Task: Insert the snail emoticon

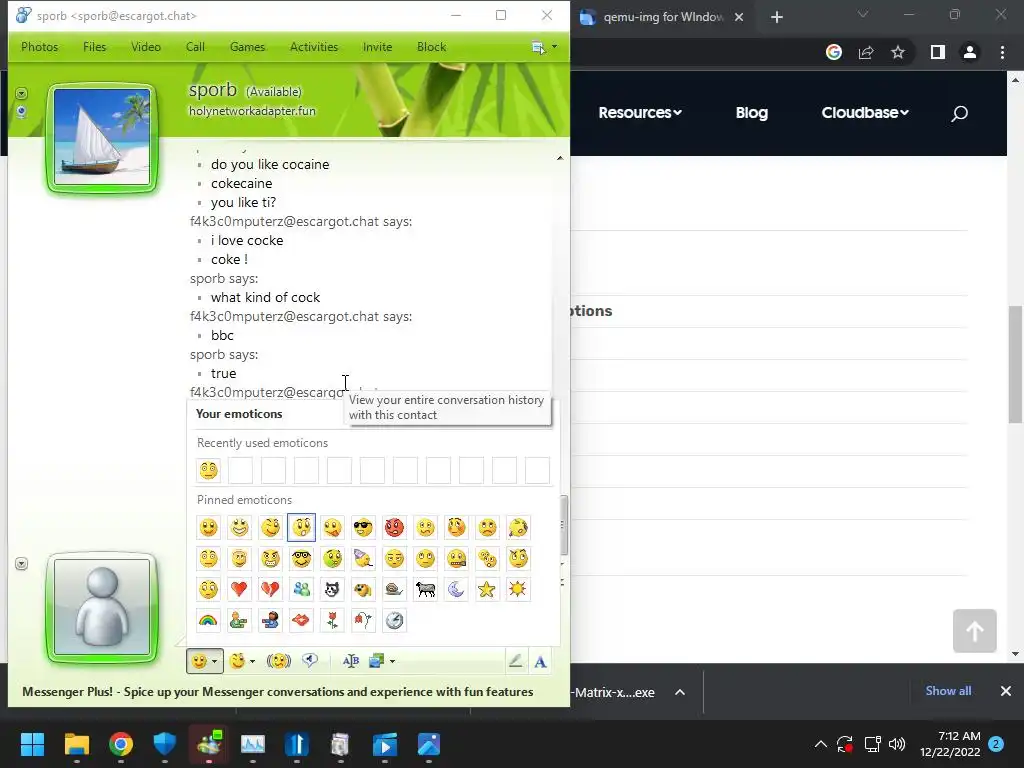Action: [x=394, y=589]
